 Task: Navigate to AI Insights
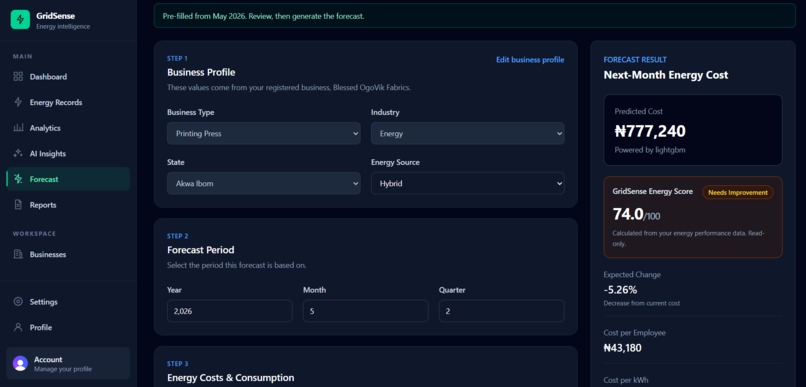[x=68, y=154]
